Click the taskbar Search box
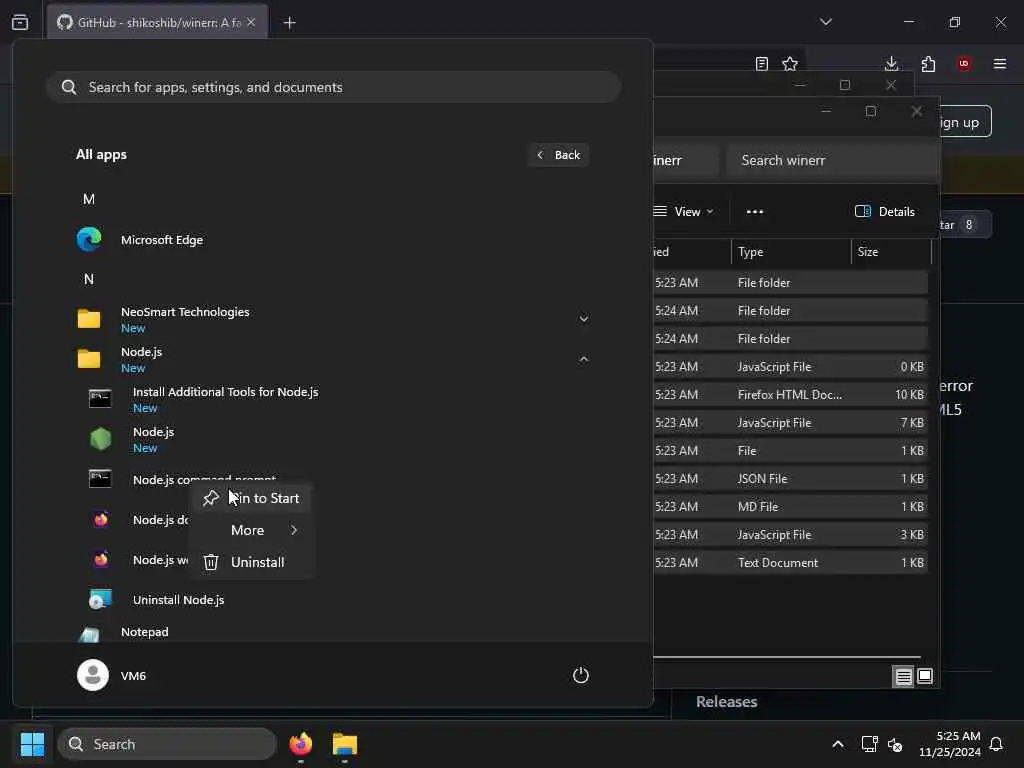The height and width of the screenshot is (768, 1024). [167, 744]
